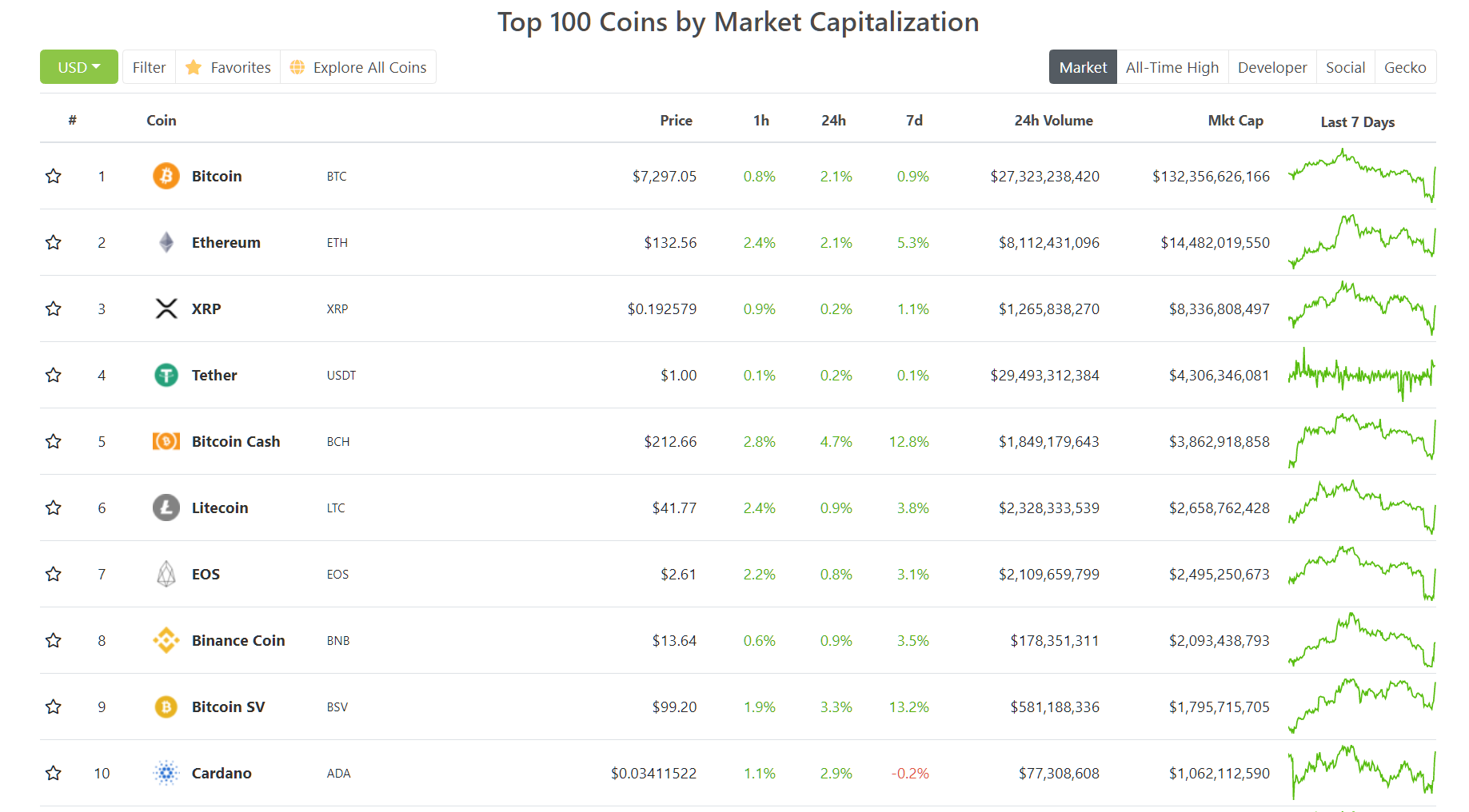1469x812 pixels.
Task: Click the Bitcoin orange logo icon
Action: click(x=166, y=176)
